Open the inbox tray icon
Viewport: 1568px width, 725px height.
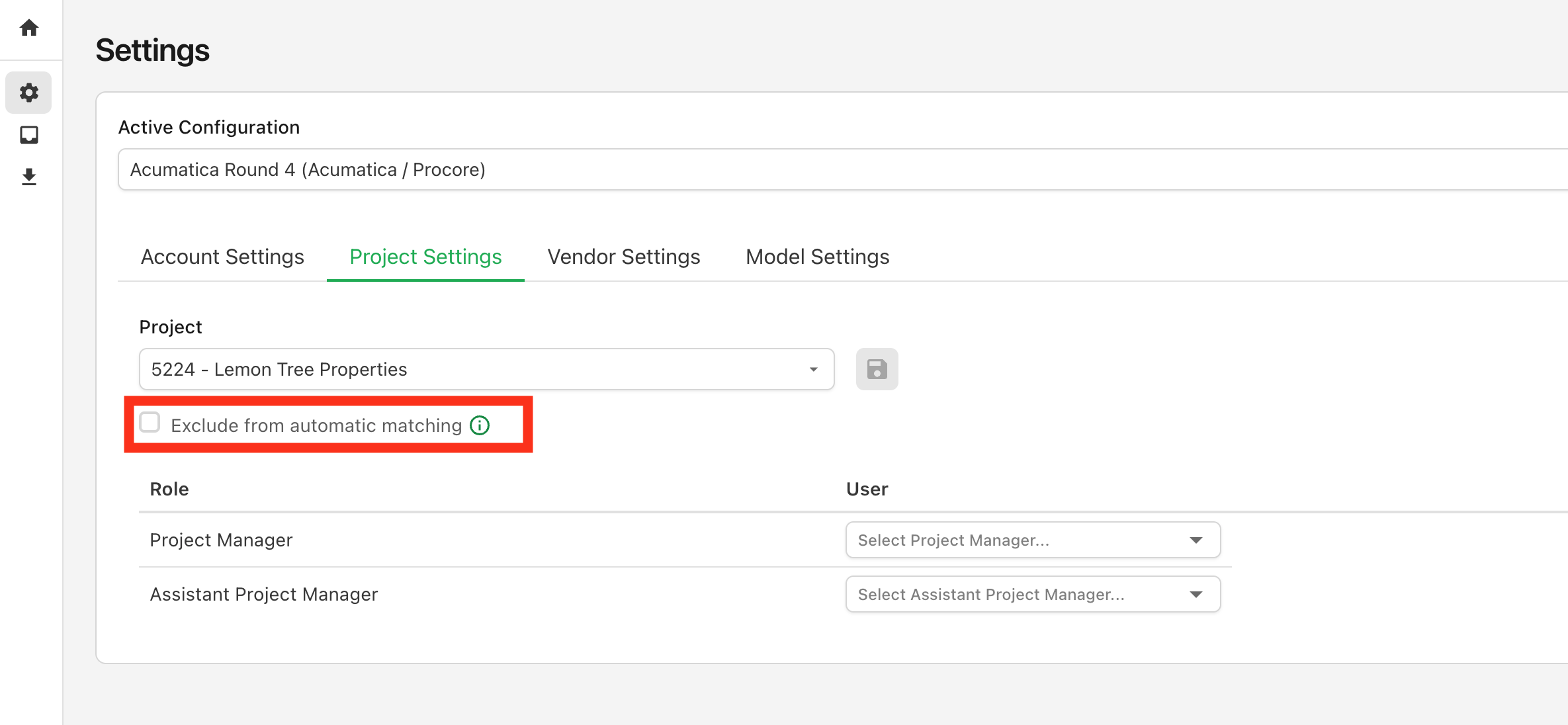pos(29,135)
